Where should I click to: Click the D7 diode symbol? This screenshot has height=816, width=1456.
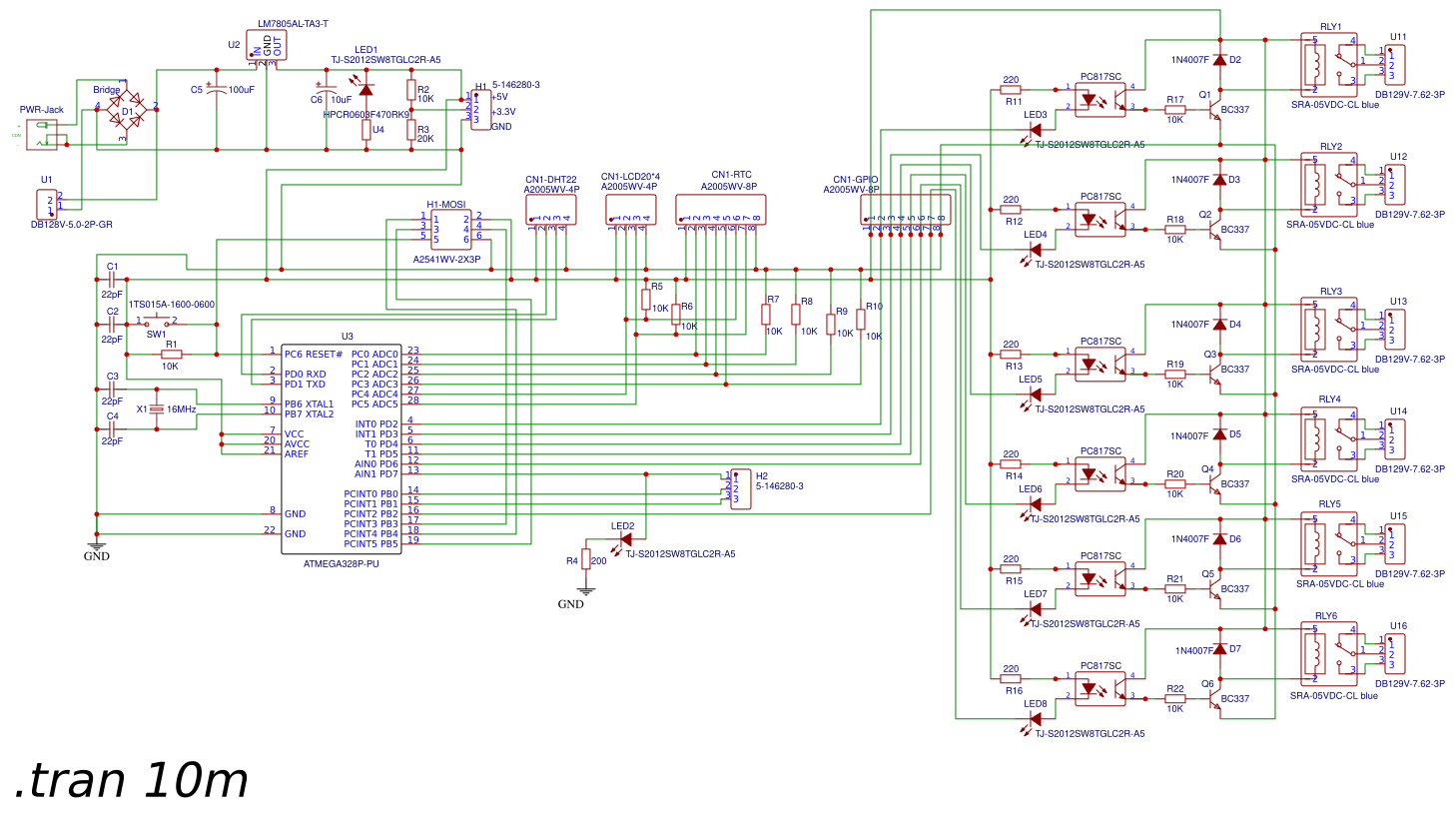(1219, 649)
